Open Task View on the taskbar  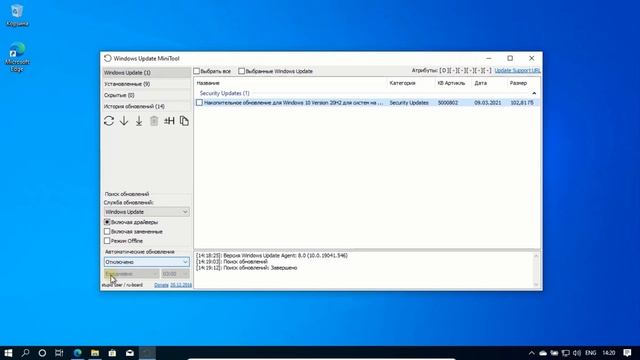tap(59, 353)
